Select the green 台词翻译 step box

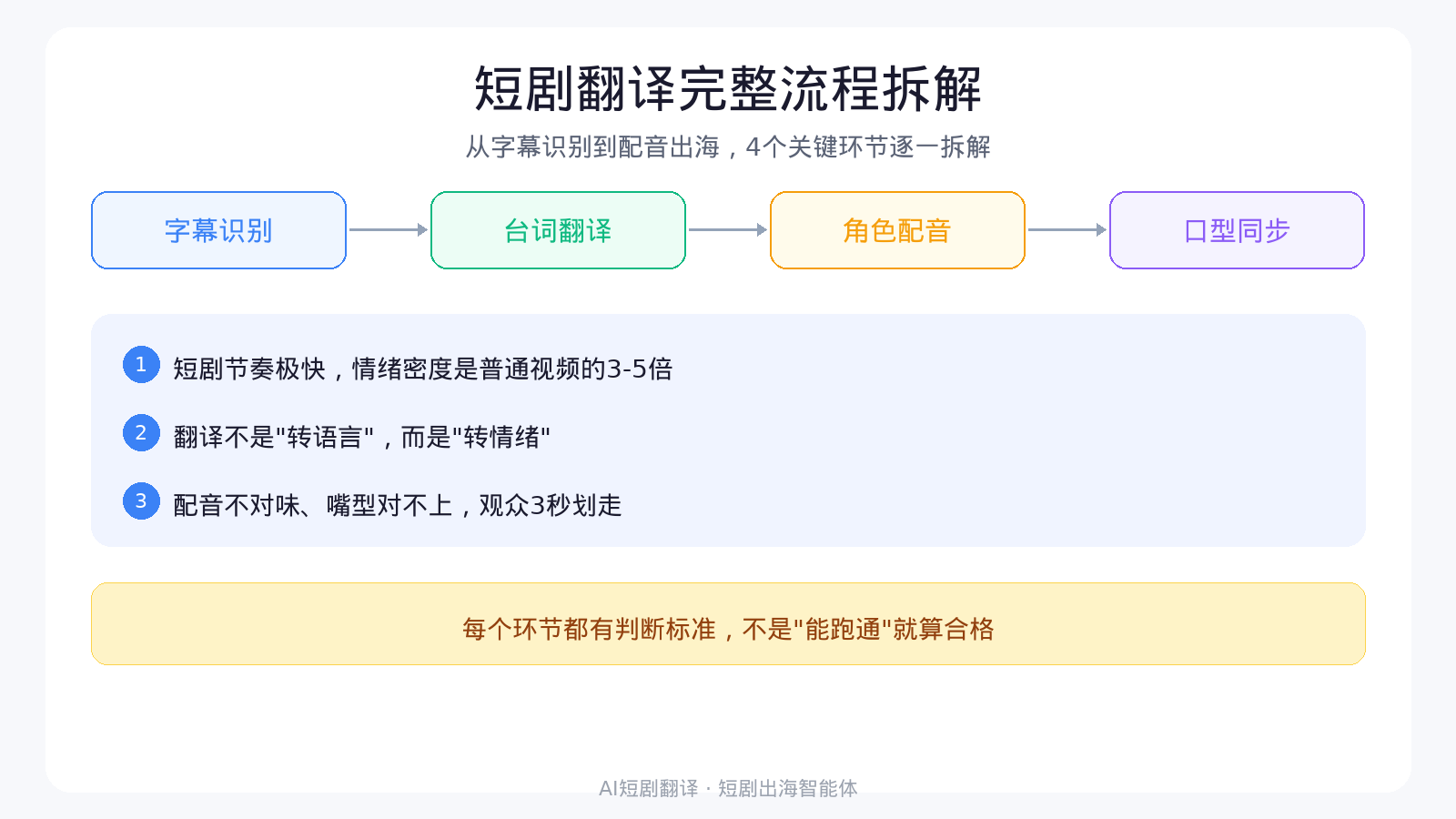coord(558,230)
